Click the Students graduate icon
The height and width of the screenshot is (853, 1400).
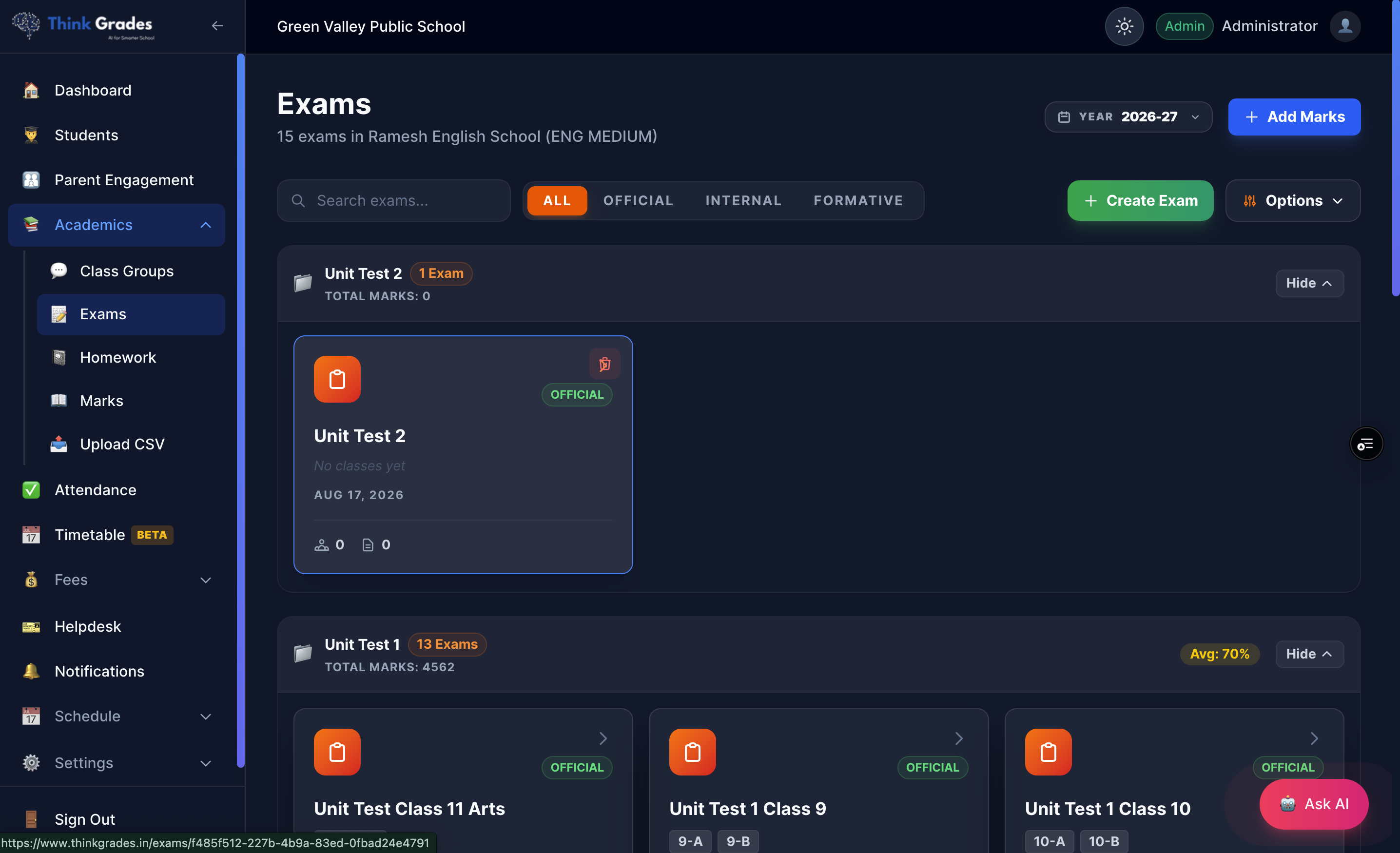pos(31,135)
